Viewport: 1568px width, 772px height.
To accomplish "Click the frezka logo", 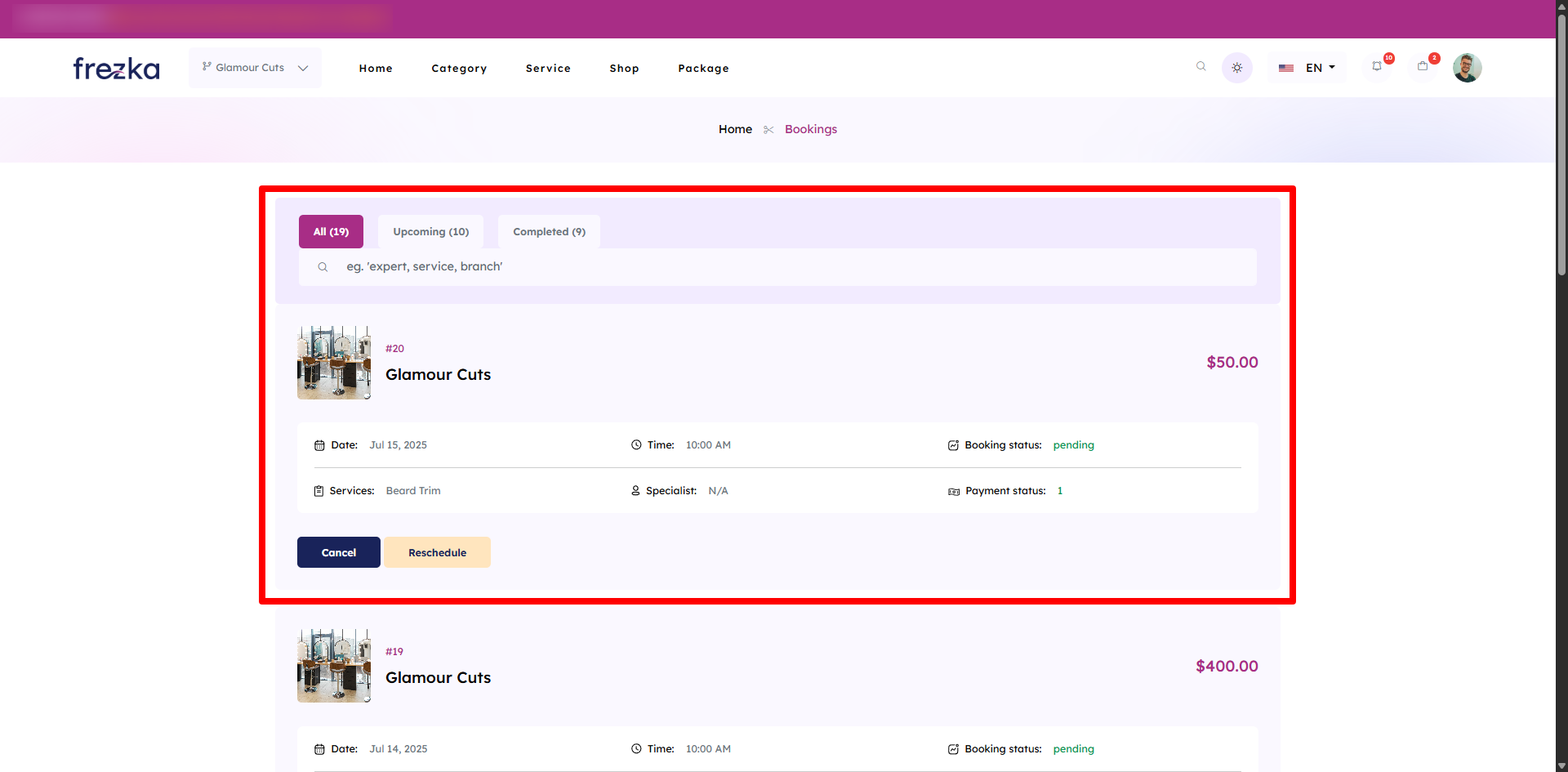I will tap(116, 68).
